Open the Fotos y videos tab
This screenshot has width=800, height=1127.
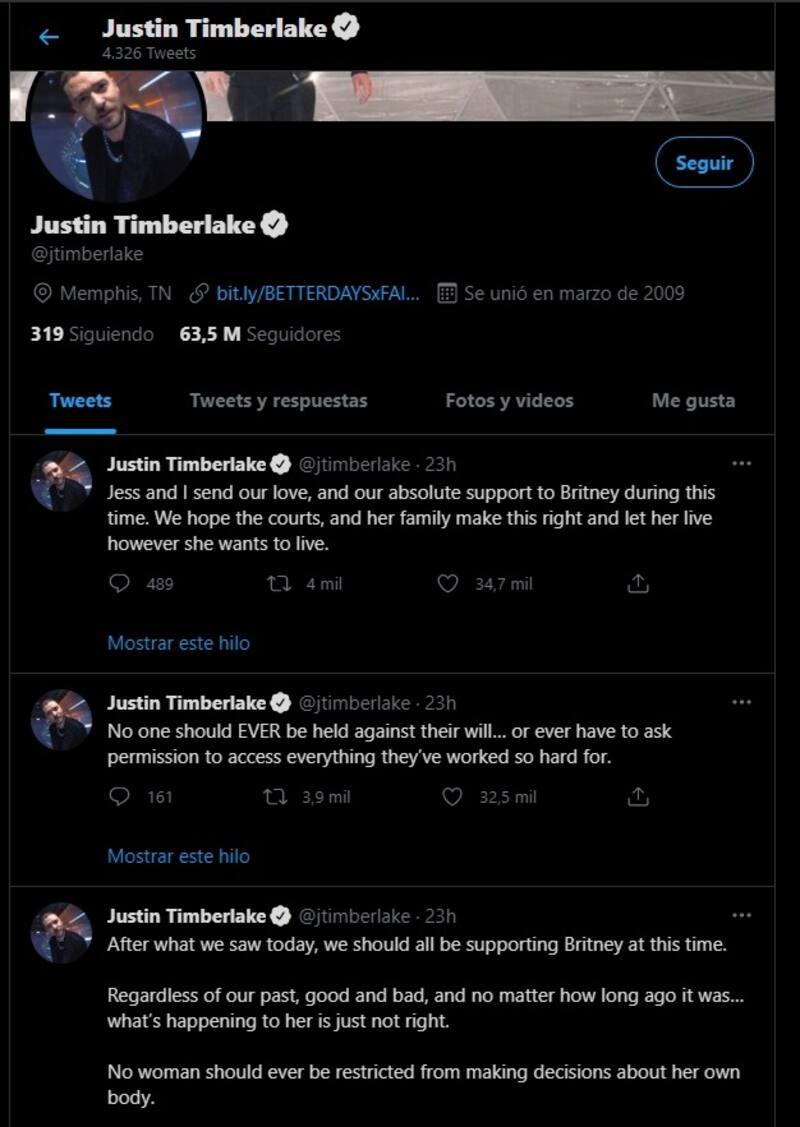coord(509,401)
